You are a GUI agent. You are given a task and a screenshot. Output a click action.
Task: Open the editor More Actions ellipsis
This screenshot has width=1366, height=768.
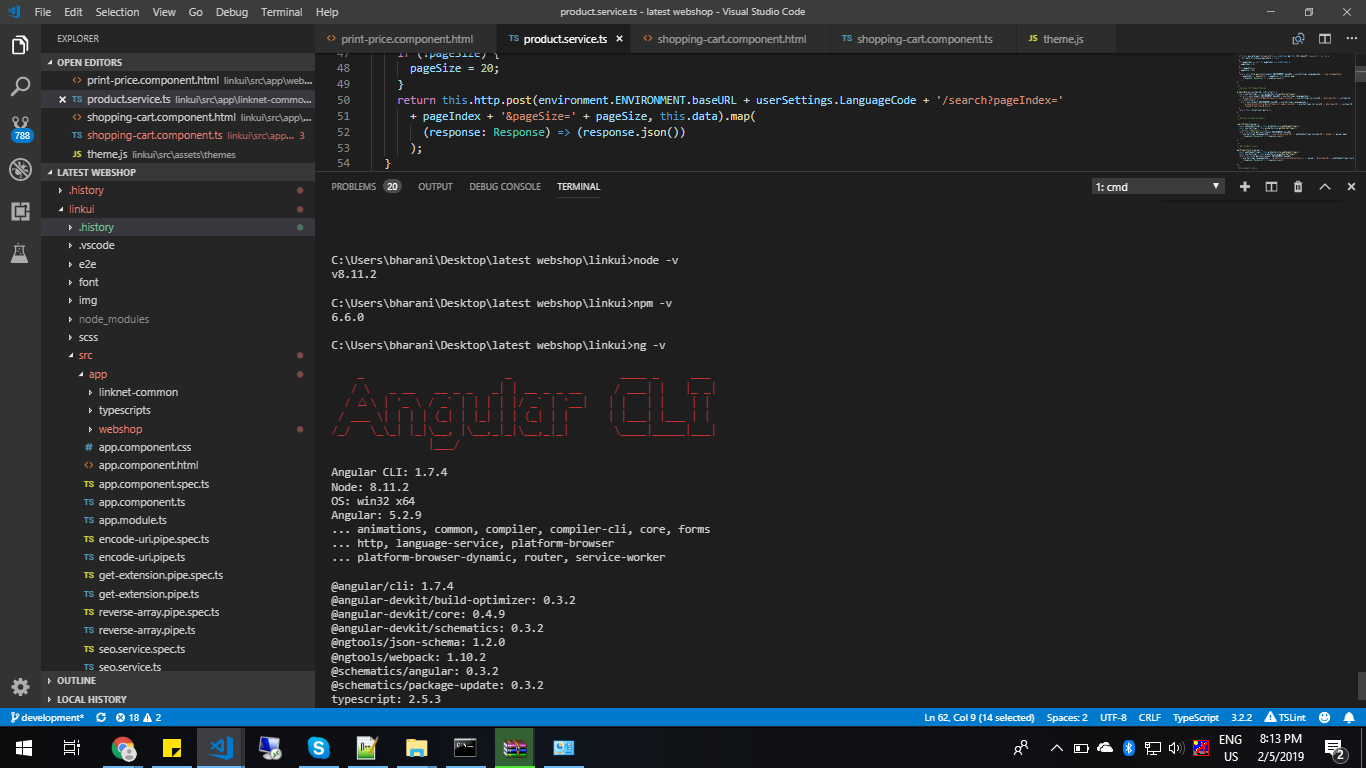pyautogui.click(x=1351, y=39)
